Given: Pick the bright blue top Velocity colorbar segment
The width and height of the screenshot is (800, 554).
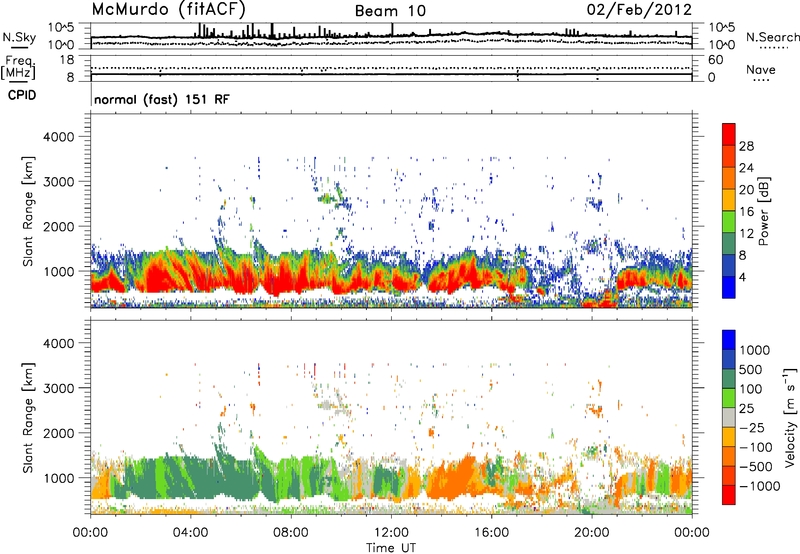Looking at the screenshot, I should [x=729, y=340].
